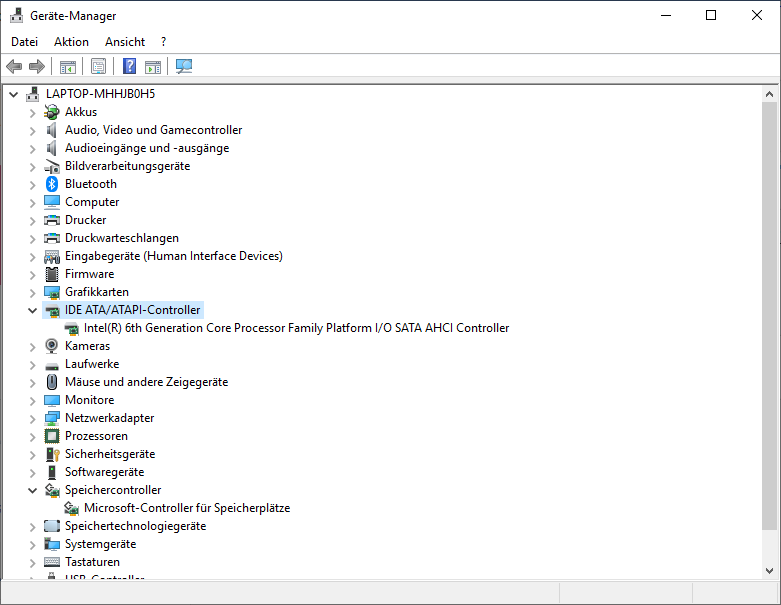This screenshot has width=781, height=605.
Task: Select the Speichertechnologiegeräte entry
Action: [x=135, y=526]
